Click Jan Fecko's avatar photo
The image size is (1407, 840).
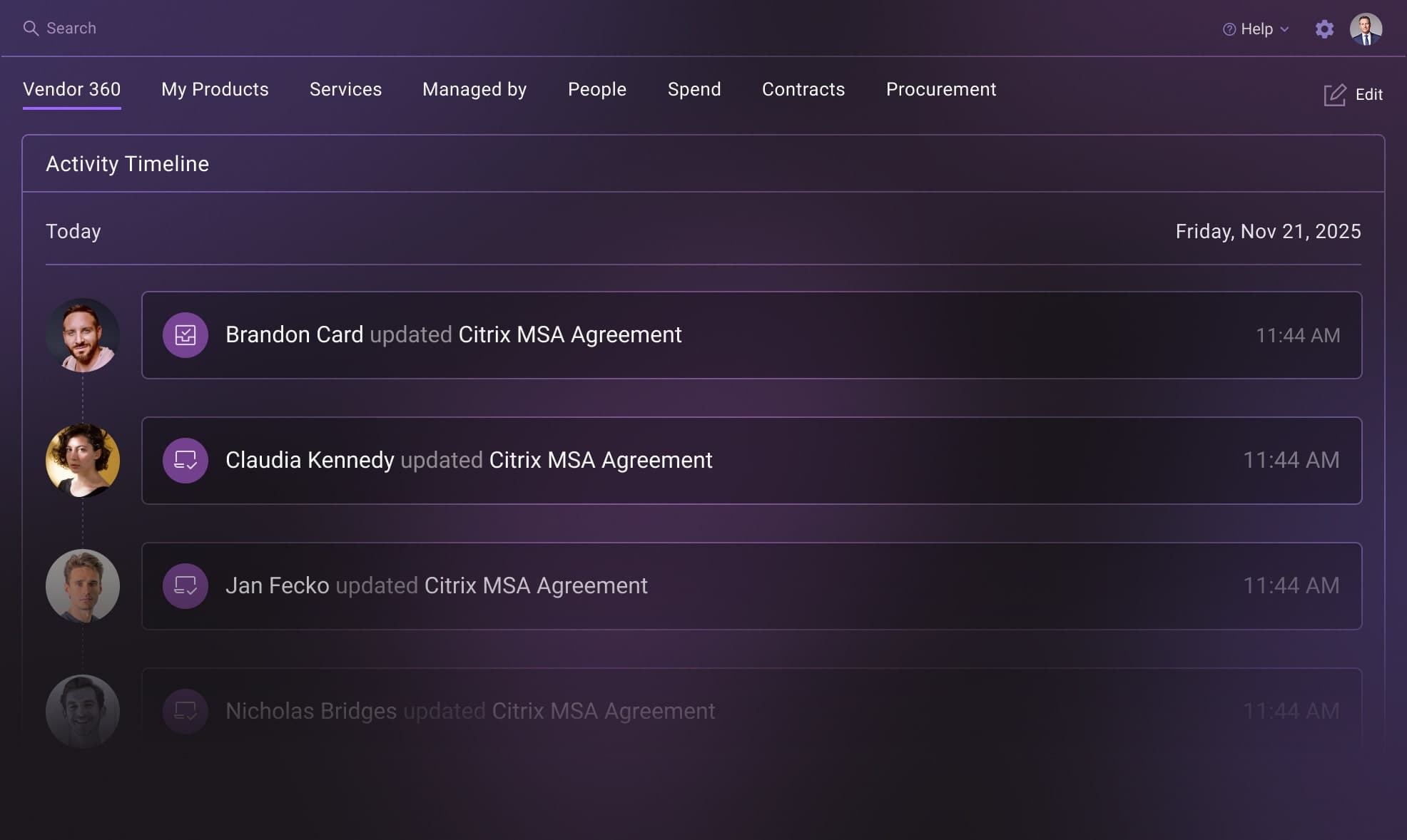click(83, 586)
